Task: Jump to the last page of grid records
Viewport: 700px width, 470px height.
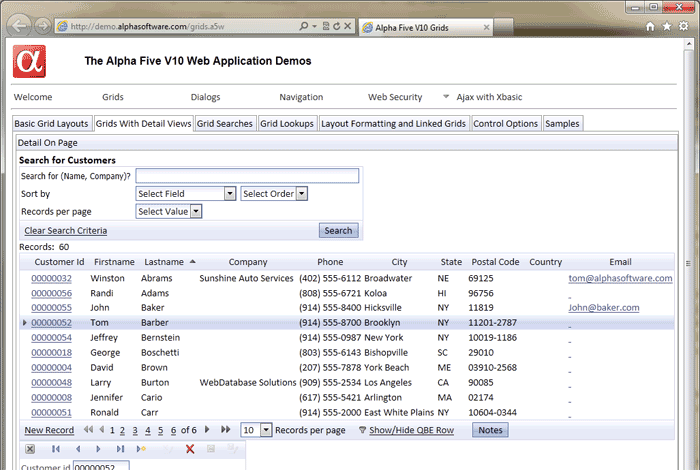Action: pos(225,429)
